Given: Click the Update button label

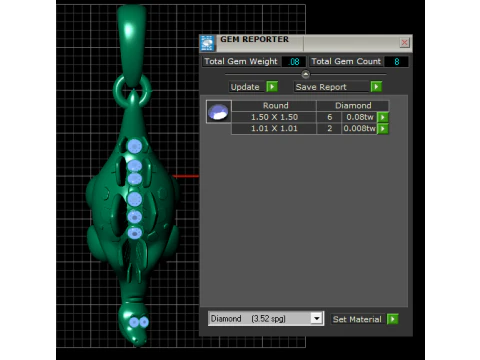Looking at the screenshot, I should tap(245, 87).
